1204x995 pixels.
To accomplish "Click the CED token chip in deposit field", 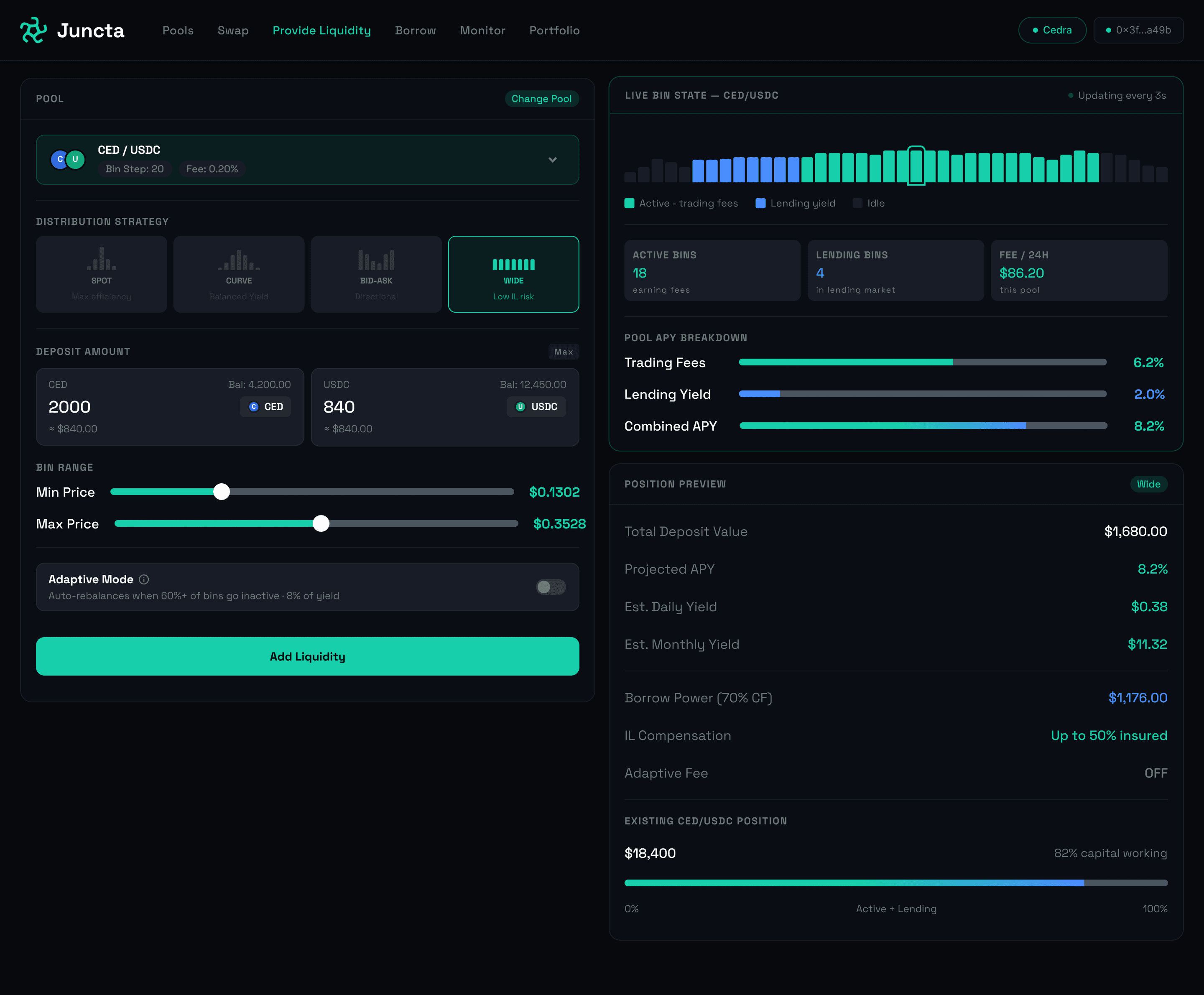I will 266,406.
